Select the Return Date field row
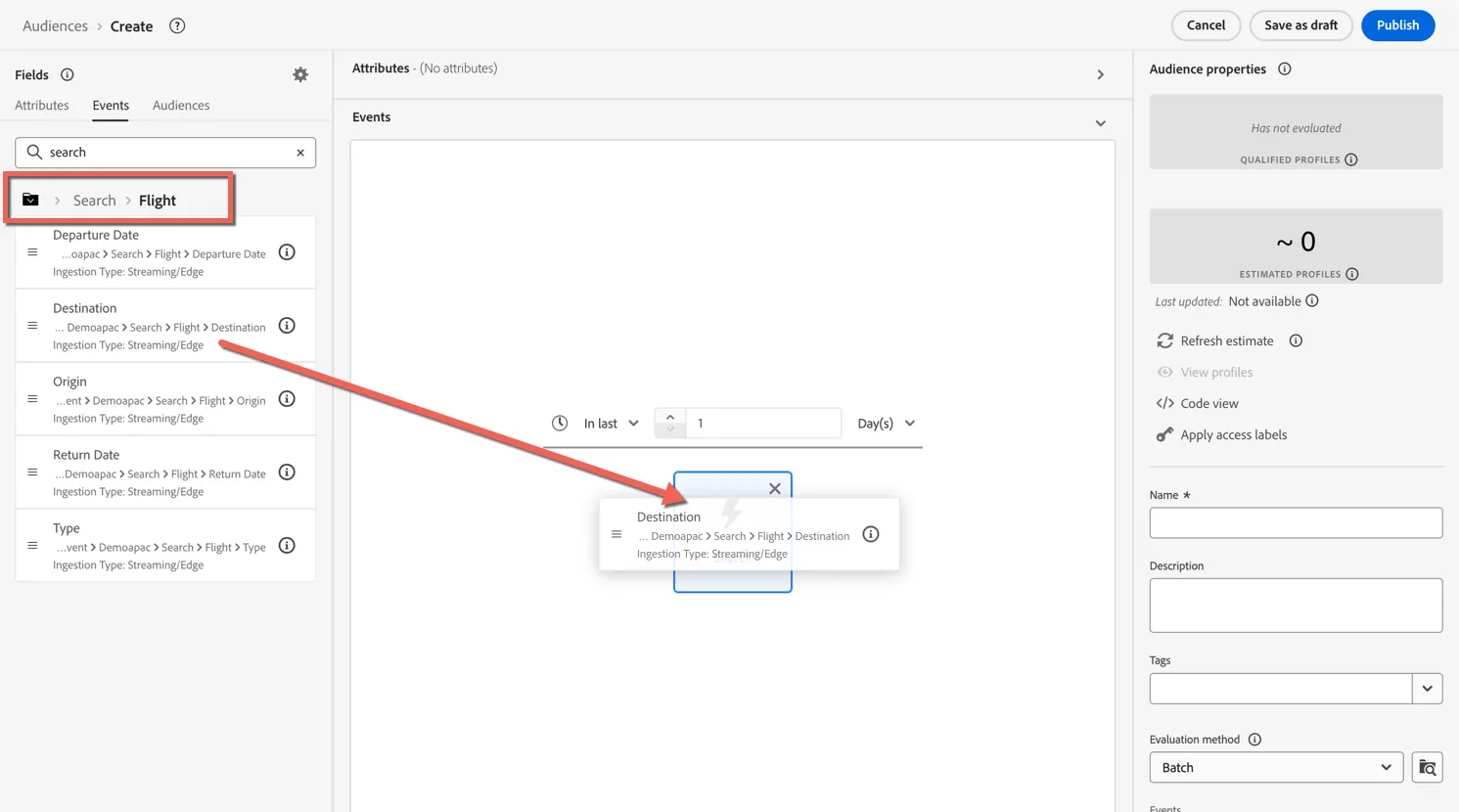 (165, 473)
